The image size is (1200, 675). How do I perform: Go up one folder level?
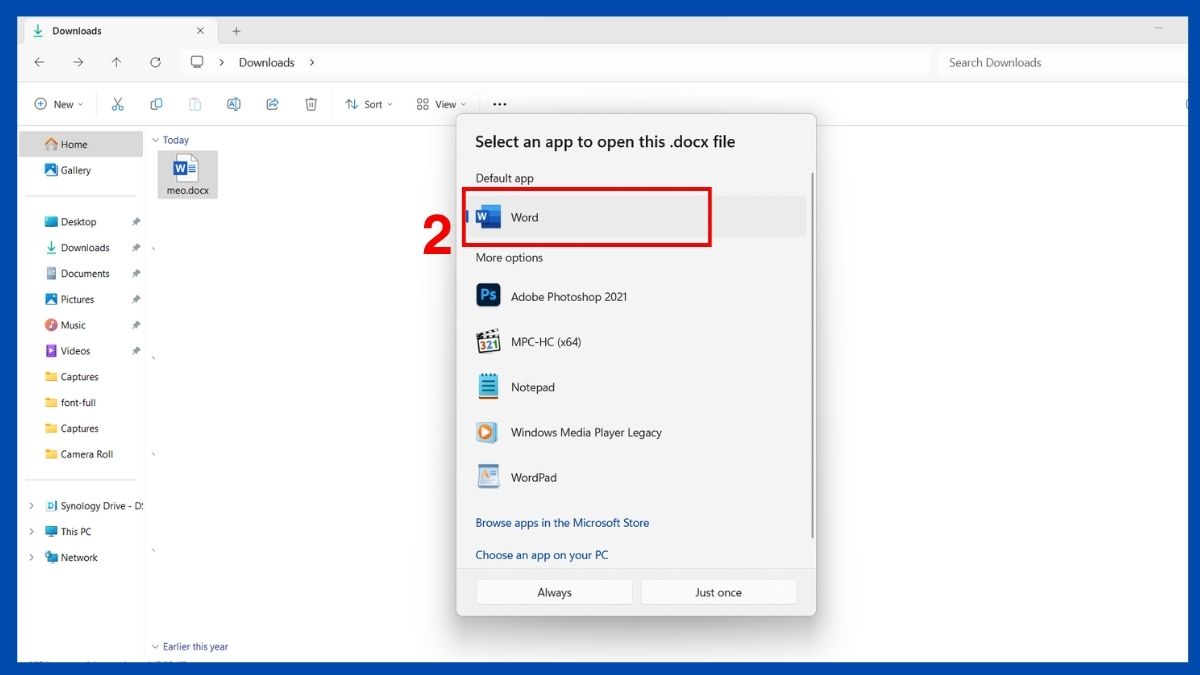point(116,62)
